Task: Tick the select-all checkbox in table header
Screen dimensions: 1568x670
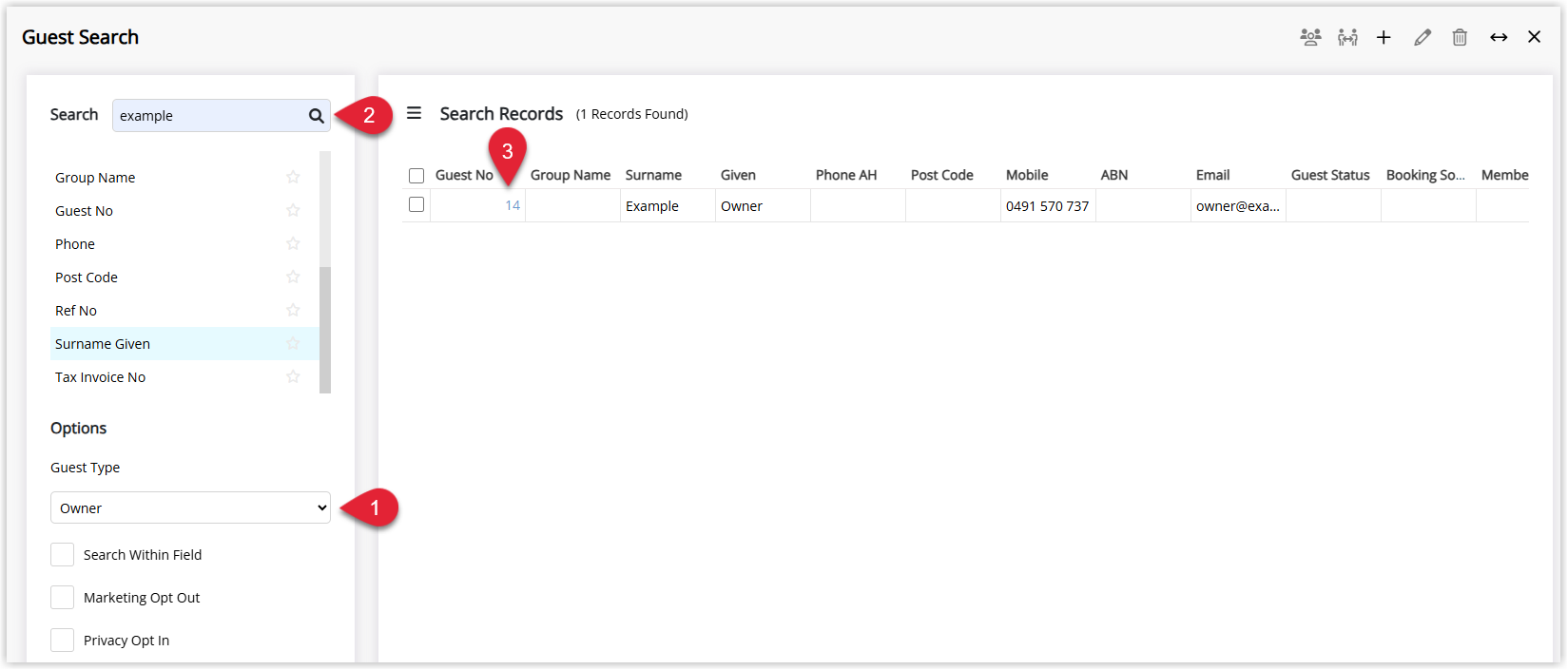Action: point(416,176)
